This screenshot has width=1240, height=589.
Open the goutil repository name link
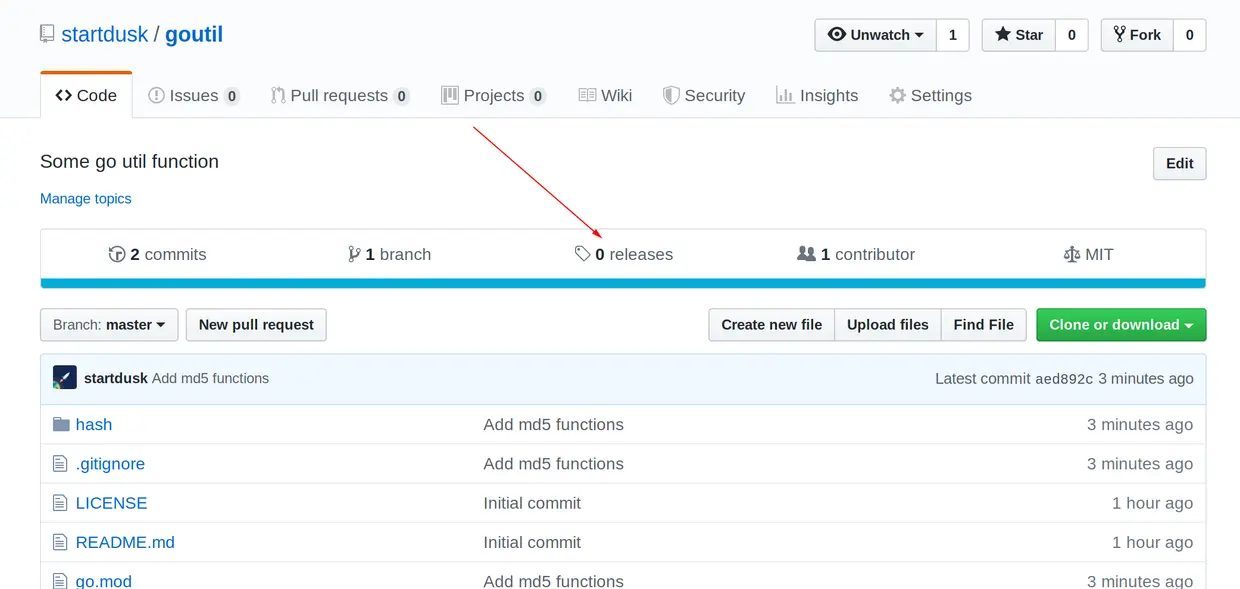pos(194,35)
